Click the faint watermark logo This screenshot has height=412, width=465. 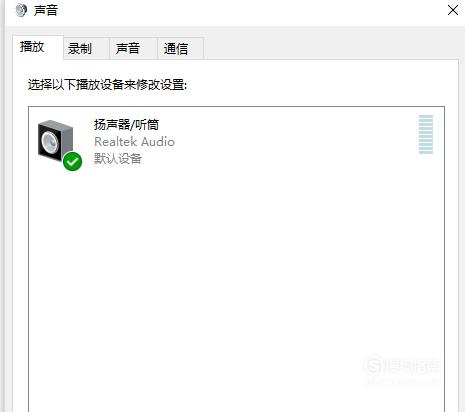[403, 366]
